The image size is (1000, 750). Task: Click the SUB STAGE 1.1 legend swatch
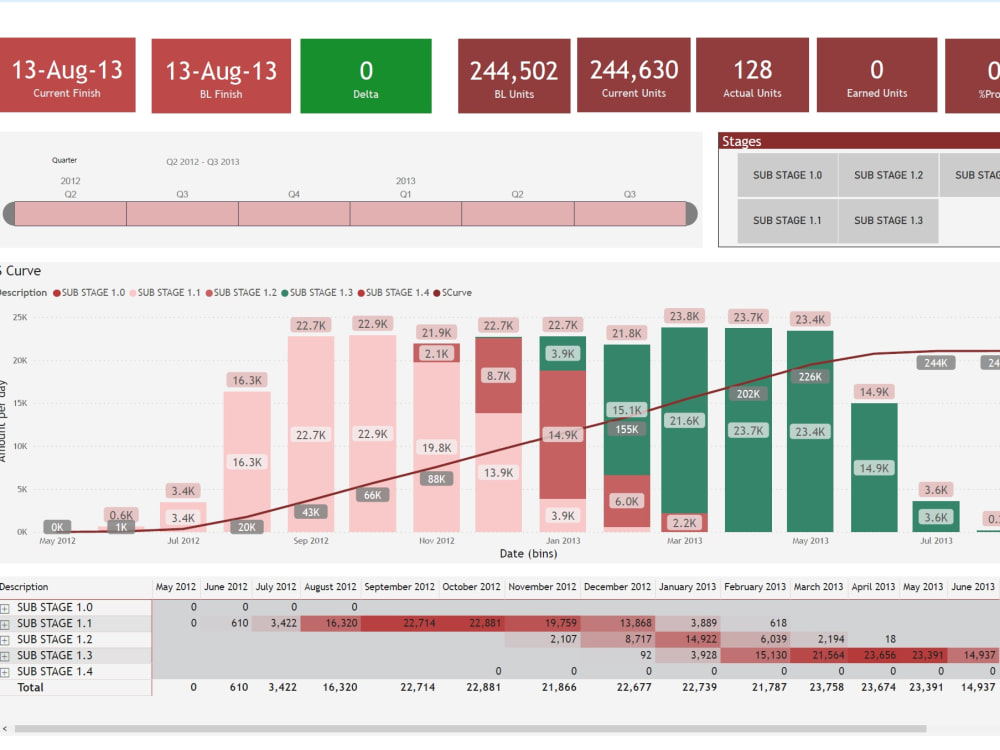133,293
